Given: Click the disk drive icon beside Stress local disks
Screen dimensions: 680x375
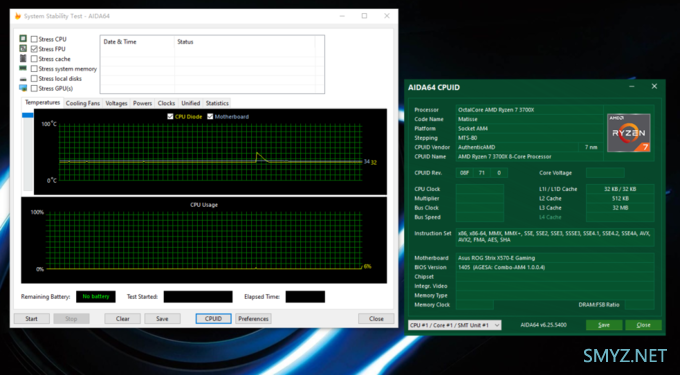Looking at the screenshot, I should tap(23, 79).
